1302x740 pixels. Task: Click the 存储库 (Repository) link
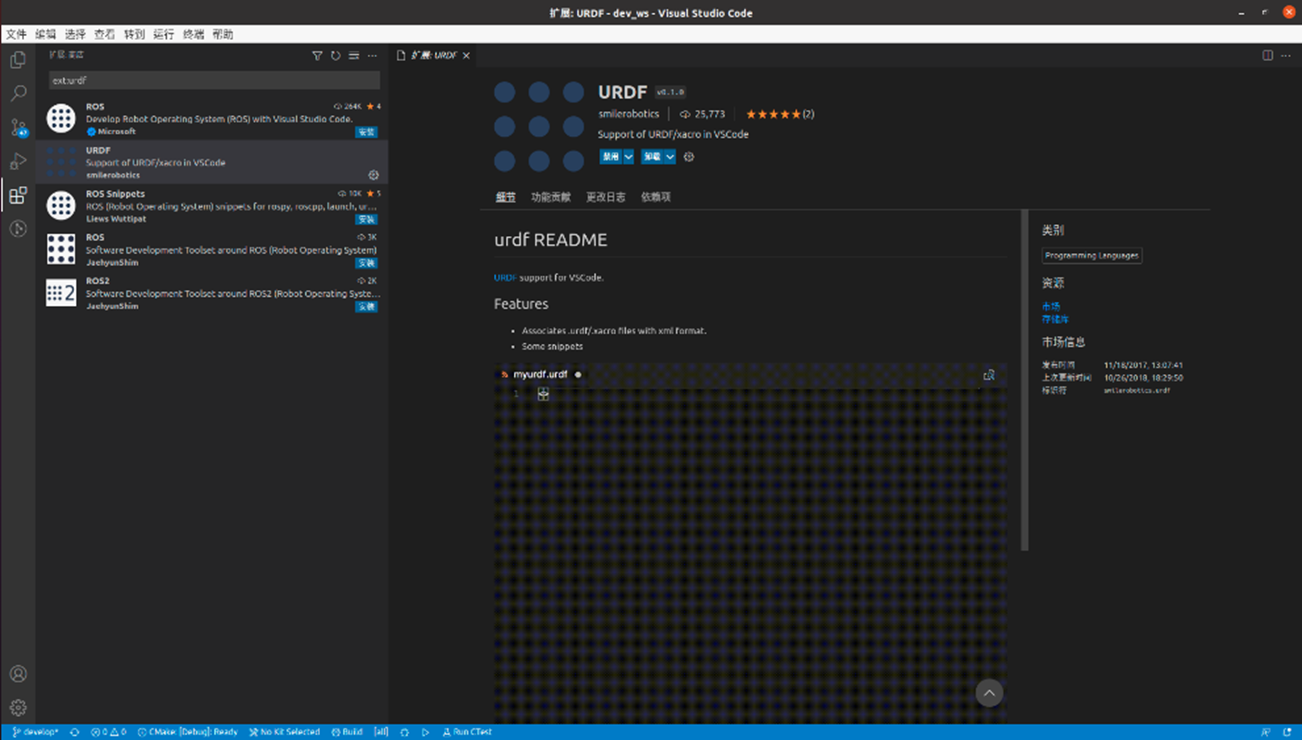(x=1055, y=319)
